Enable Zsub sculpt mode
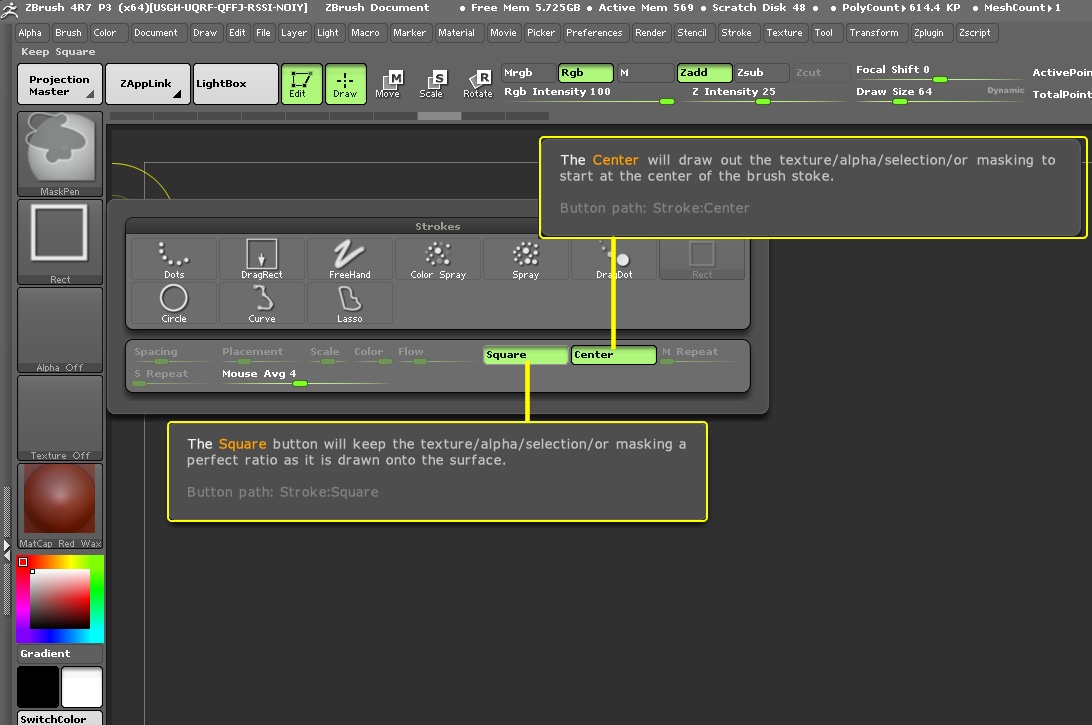1092x725 pixels. point(762,72)
